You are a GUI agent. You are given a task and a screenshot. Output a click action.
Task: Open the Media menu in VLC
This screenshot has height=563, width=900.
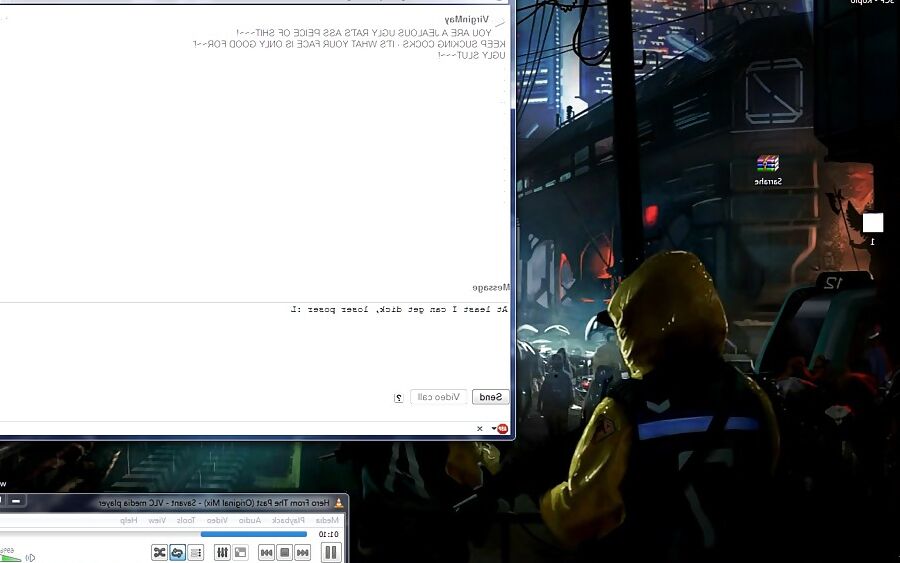(x=327, y=520)
